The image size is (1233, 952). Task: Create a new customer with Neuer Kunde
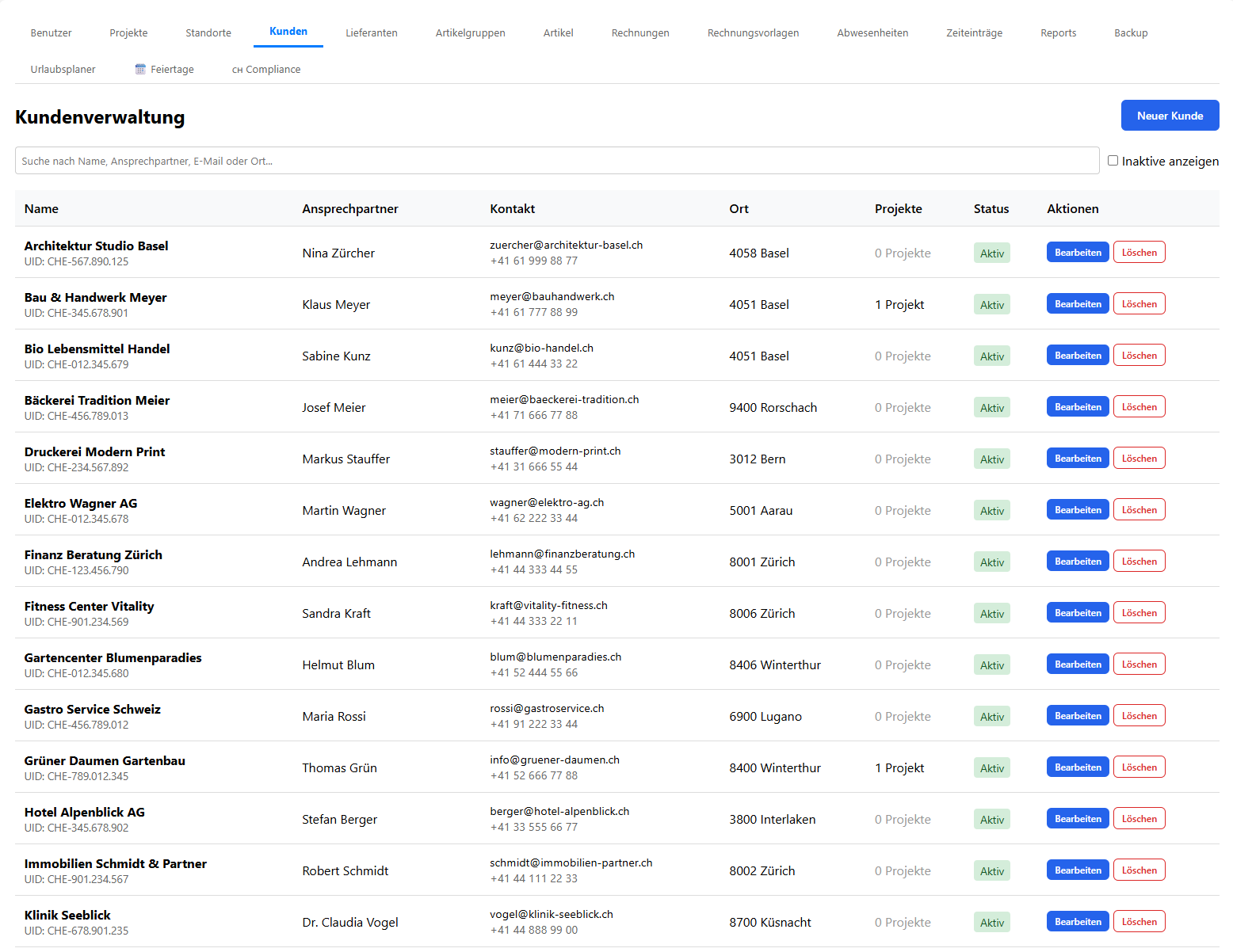click(1169, 116)
